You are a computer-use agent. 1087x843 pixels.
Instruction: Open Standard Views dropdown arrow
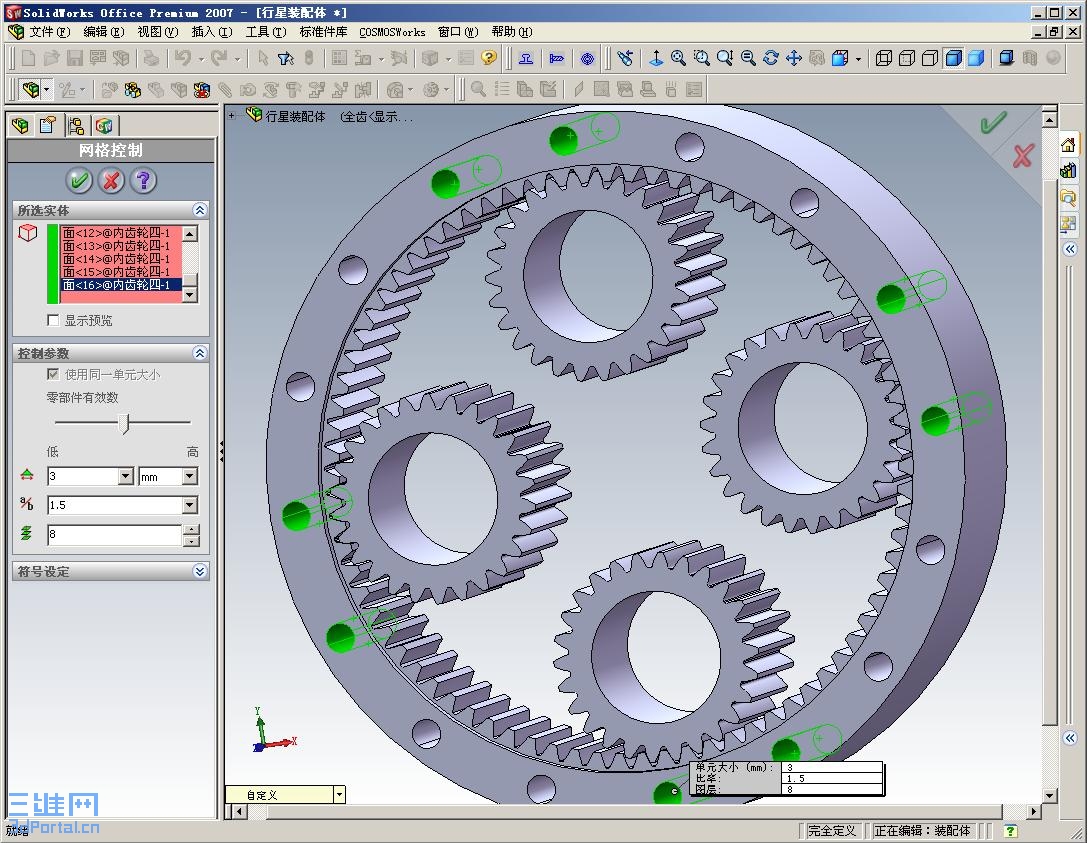point(858,59)
